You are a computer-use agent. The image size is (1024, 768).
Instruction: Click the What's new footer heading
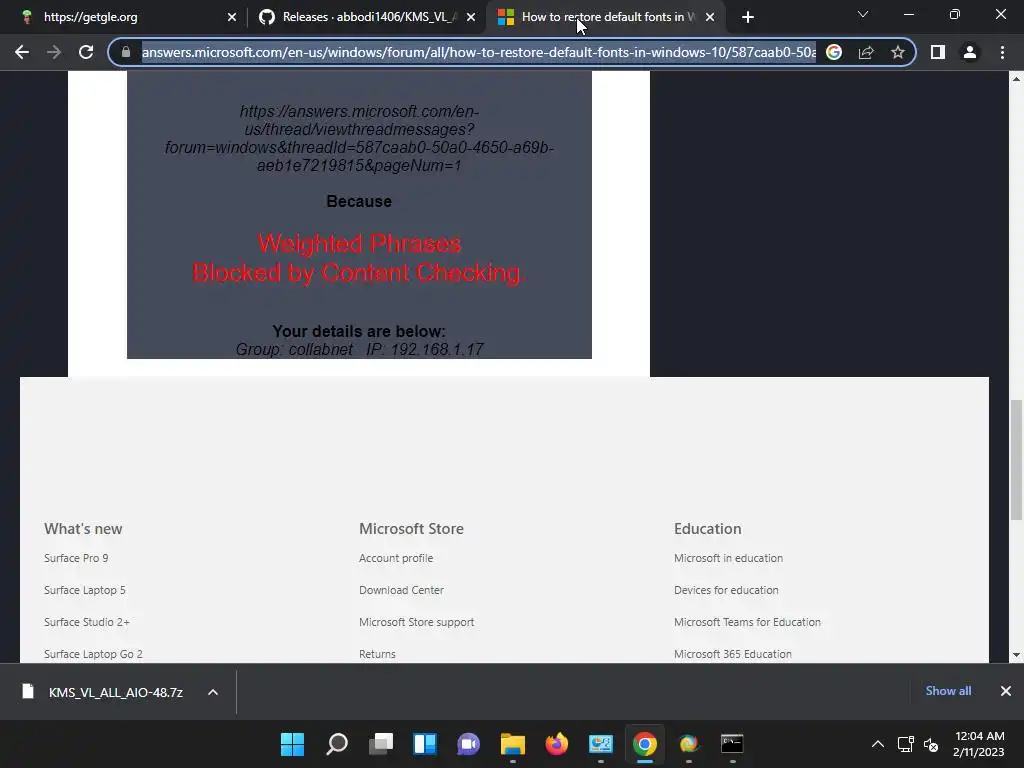(83, 529)
